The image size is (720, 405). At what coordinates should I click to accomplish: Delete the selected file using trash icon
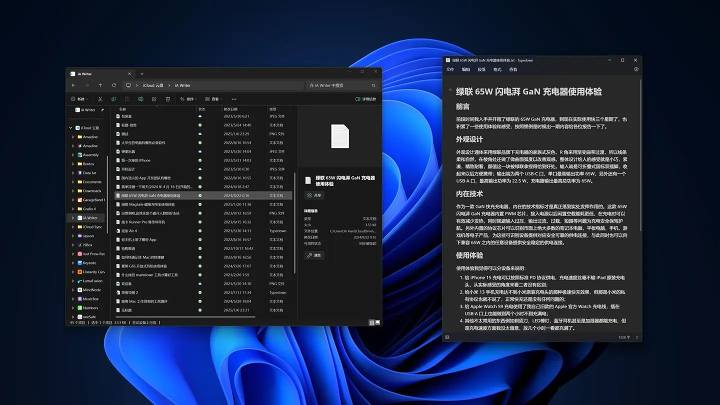pos(168,99)
